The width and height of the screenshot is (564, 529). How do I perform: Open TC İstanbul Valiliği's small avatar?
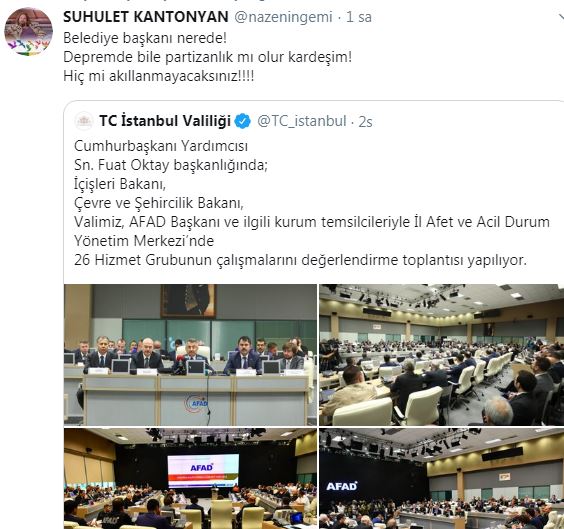[84, 121]
